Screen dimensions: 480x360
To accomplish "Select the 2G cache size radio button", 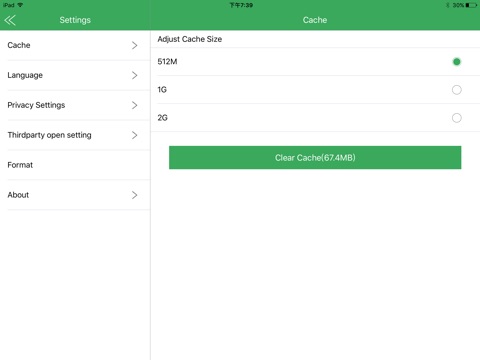I will click(456, 118).
